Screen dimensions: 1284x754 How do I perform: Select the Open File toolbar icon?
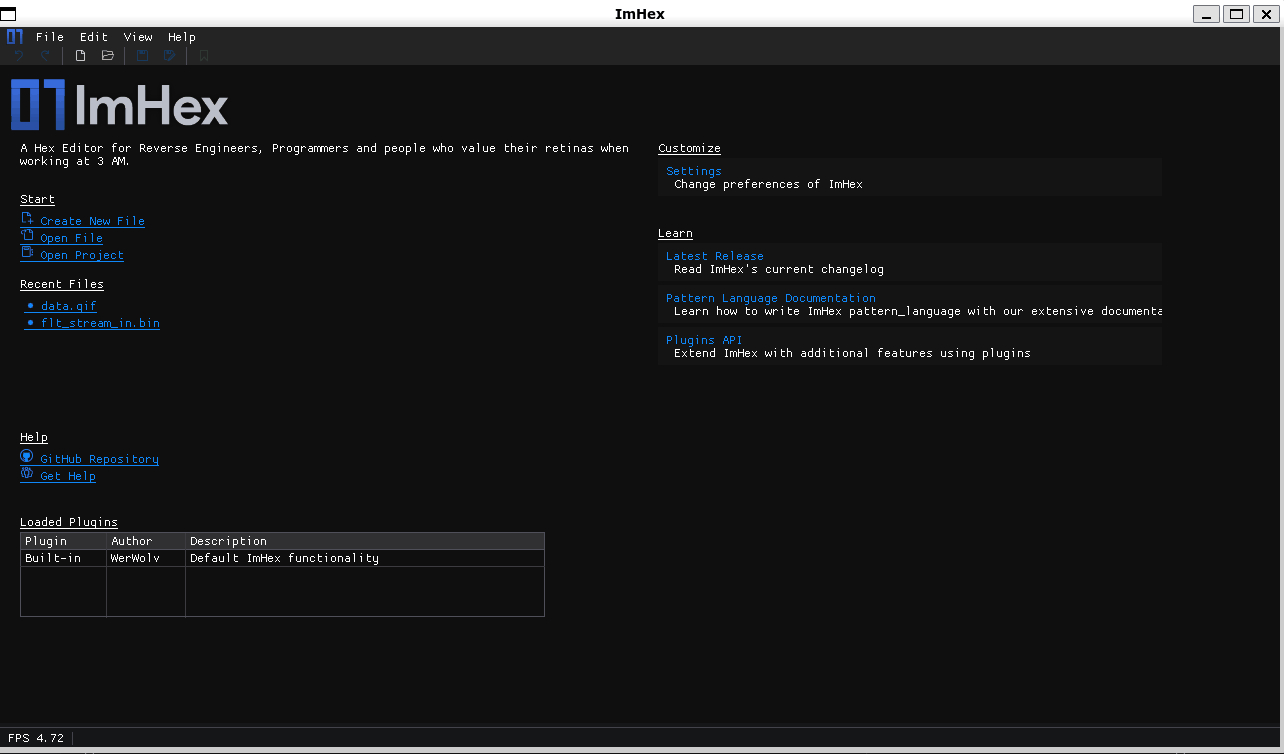(x=107, y=55)
